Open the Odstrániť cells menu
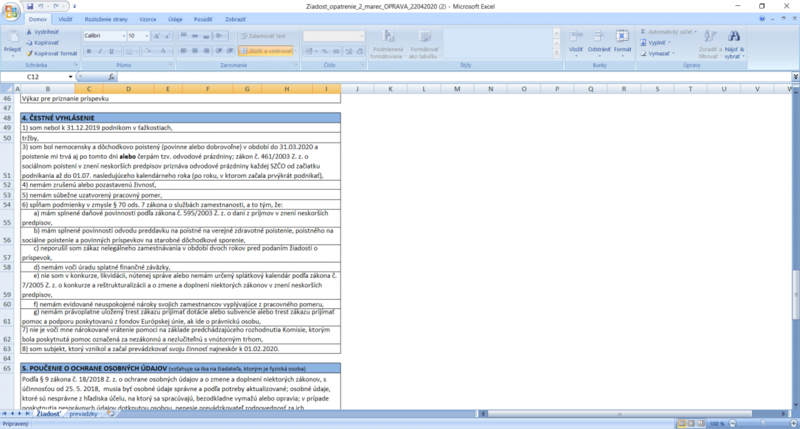This screenshot has height=429, width=800. tap(599, 43)
